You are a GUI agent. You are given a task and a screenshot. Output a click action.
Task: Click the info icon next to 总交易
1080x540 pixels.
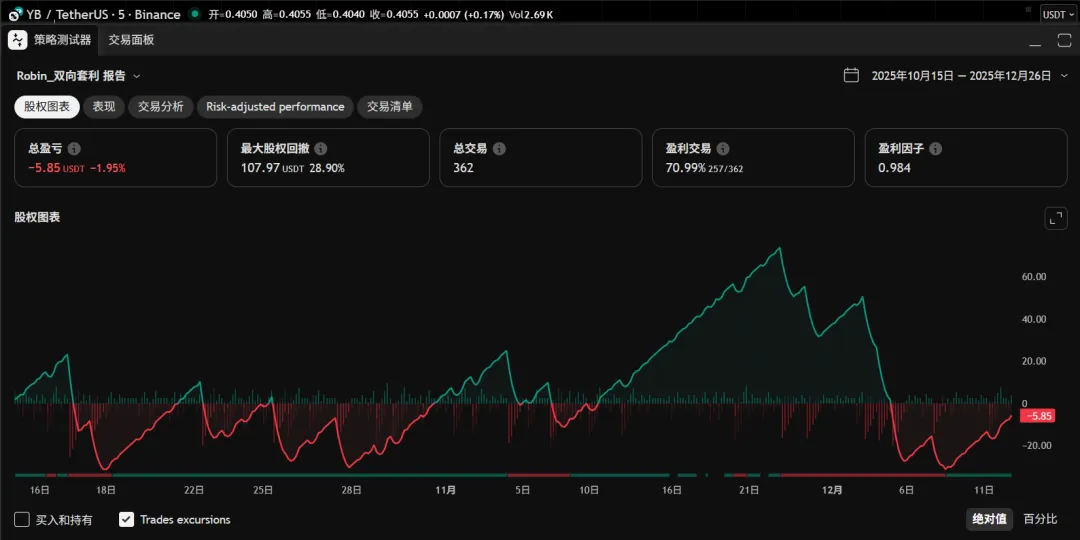coord(499,148)
